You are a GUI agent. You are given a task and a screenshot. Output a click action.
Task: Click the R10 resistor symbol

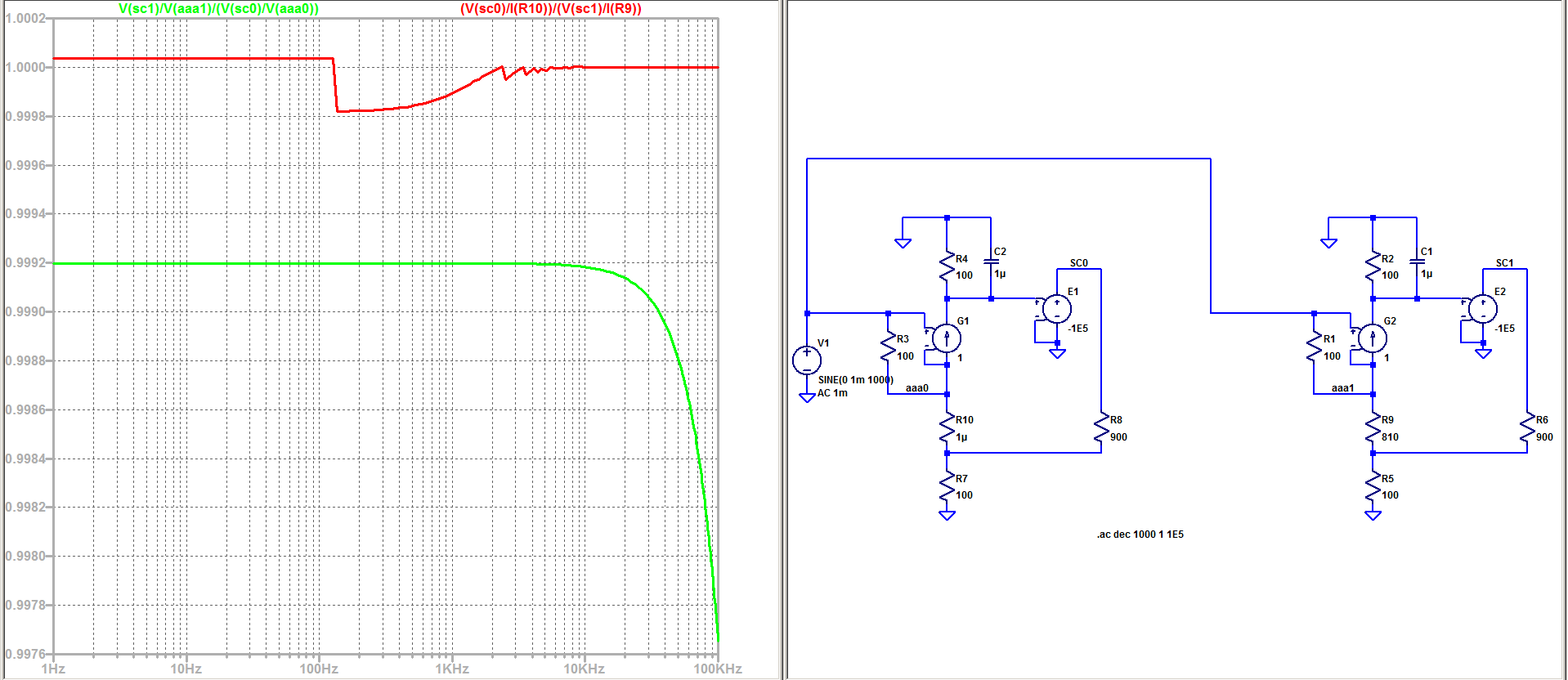[947, 428]
